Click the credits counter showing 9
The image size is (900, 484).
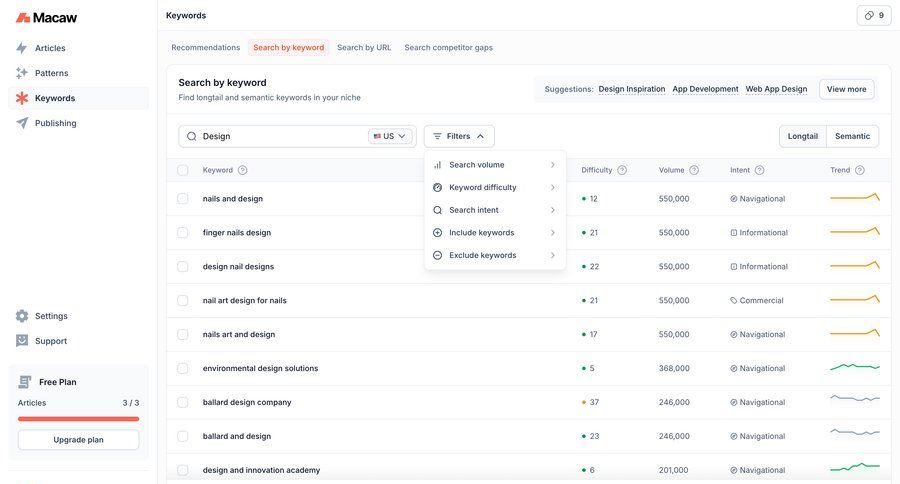pyautogui.click(x=873, y=15)
